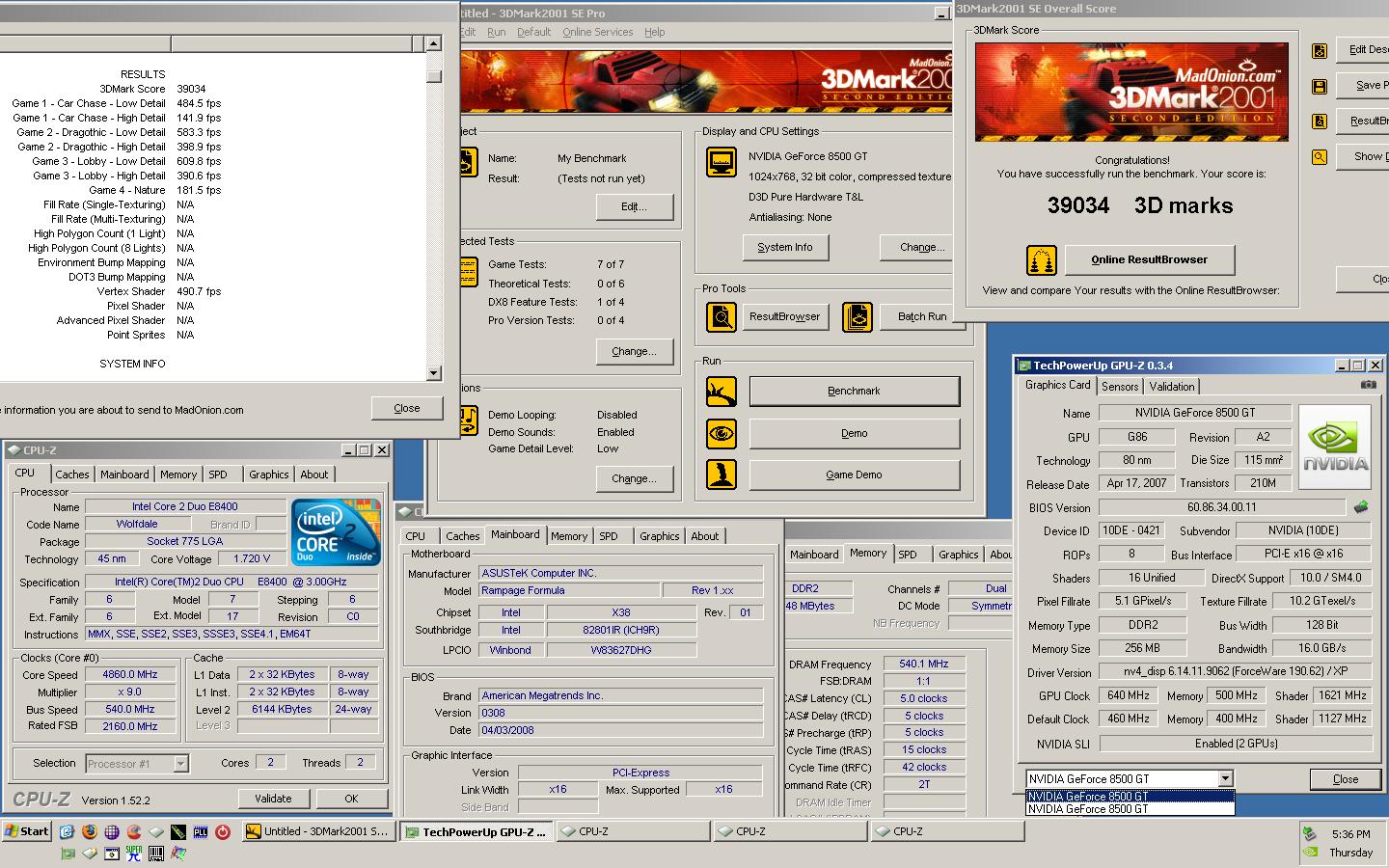Click the Benchmark run icon beside Benchmark button
This screenshot has height=868, width=1389.
[x=721, y=391]
